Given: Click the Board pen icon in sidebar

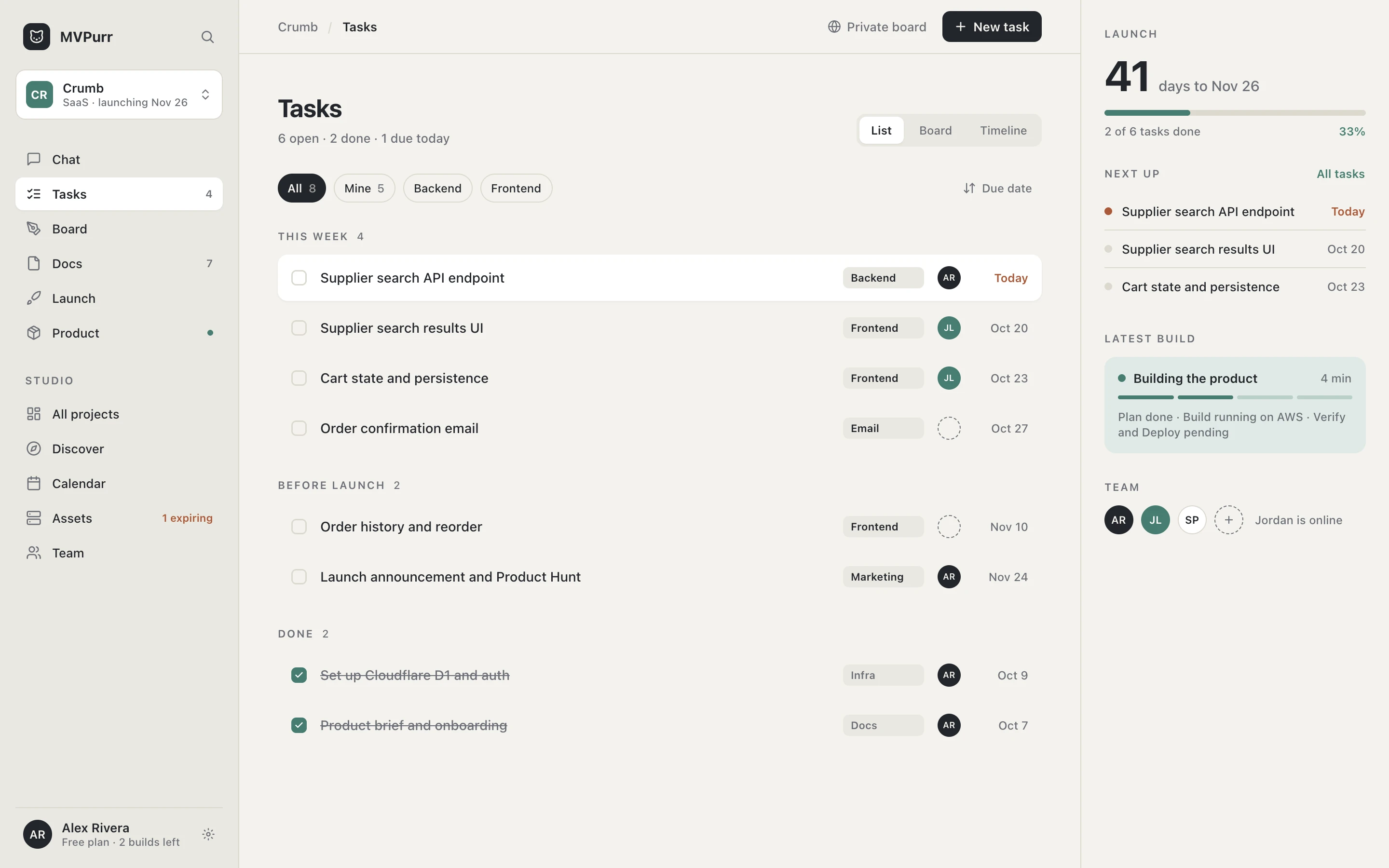Looking at the screenshot, I should click(34, 229).
